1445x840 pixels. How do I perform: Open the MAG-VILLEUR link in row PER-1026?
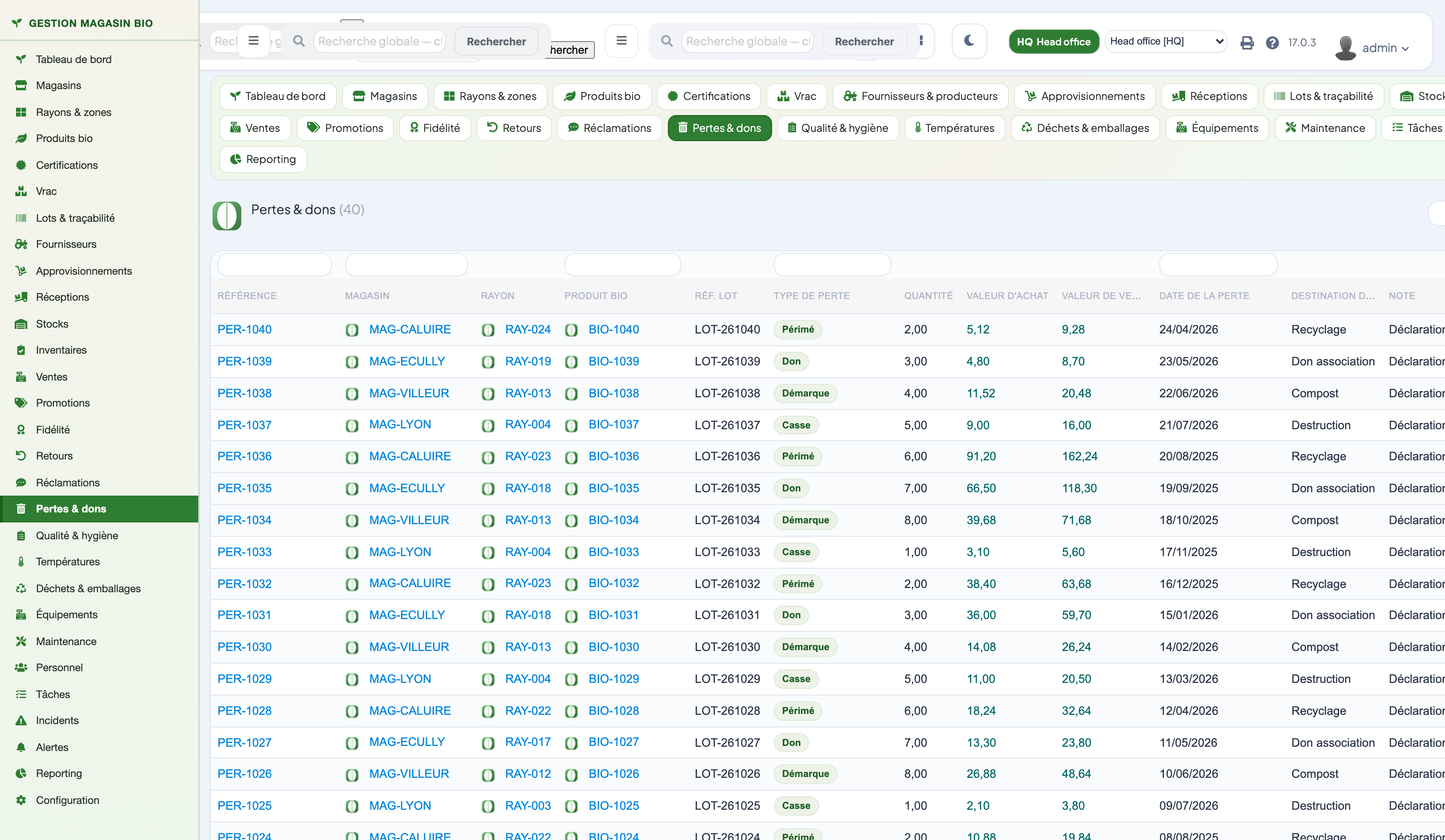[x=409, y=774]
